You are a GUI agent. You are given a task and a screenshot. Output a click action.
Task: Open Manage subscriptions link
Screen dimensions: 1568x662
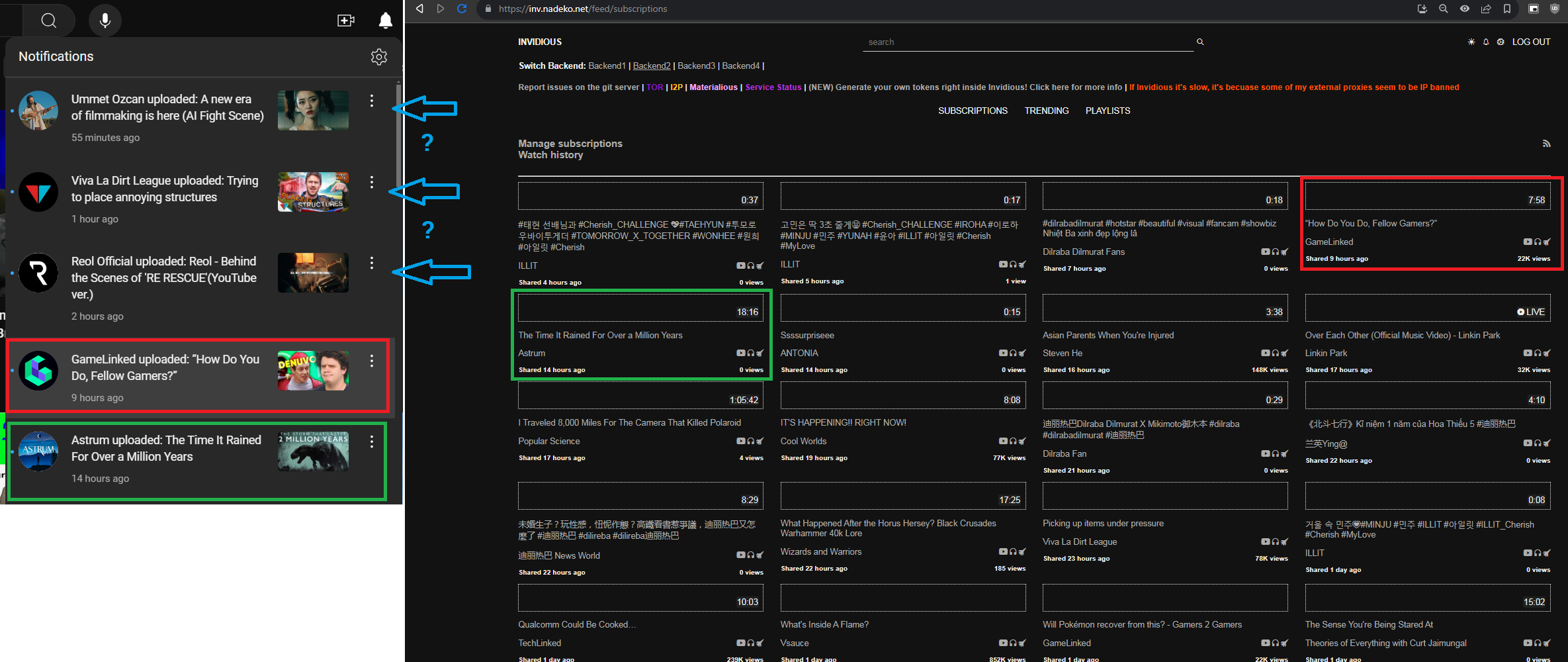point(570,144)
